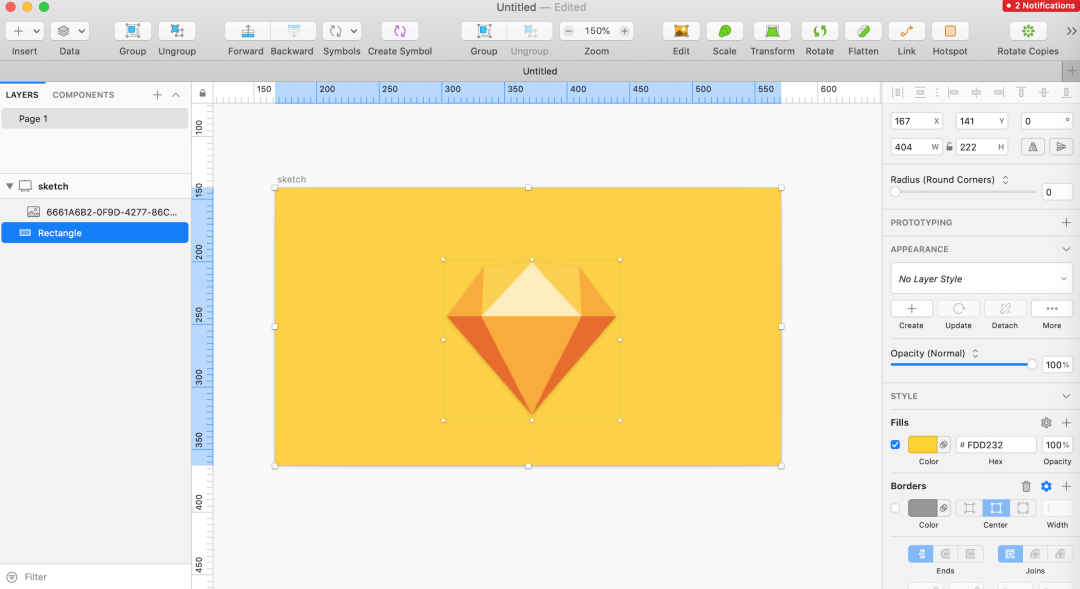Toggle the size proportions lock
The image size is (1080, 589).
coord(949,147)
